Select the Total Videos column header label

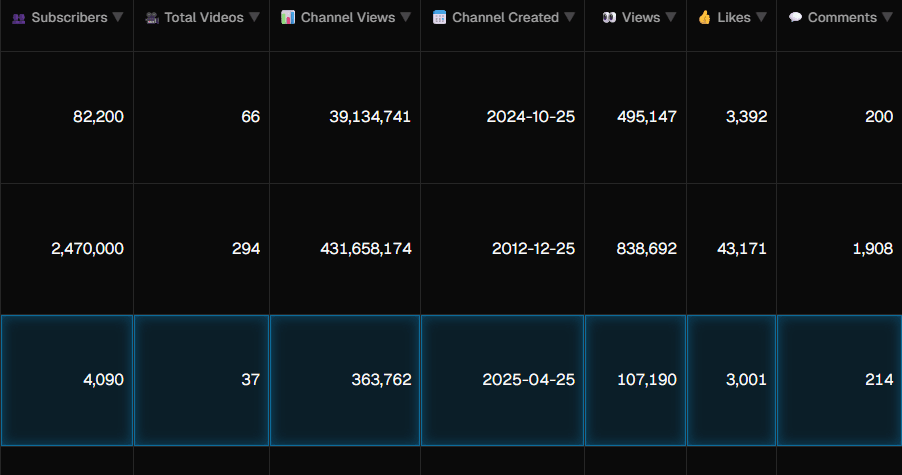(x=204, y=18)
